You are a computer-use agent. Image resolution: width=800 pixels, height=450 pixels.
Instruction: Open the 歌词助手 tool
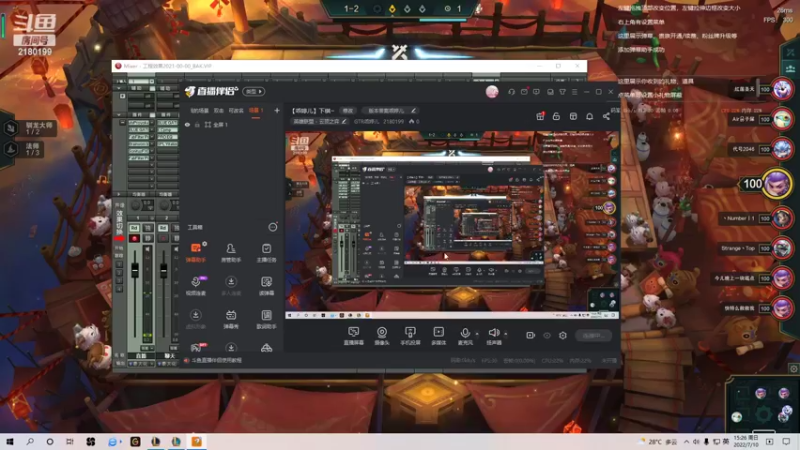[x=266, y=319]
